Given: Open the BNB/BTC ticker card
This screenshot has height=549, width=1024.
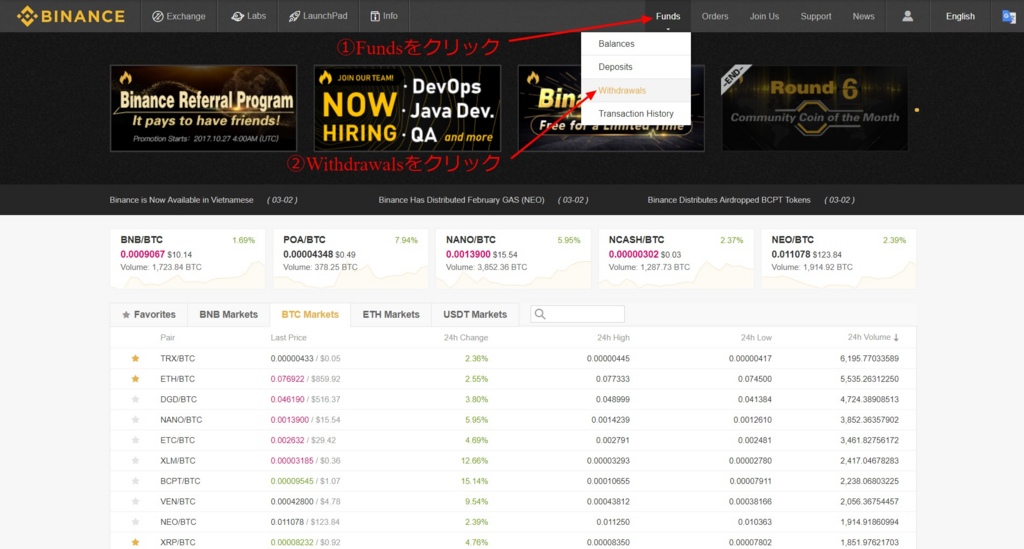Looking at the screenshot, I should tap(187, 259).
